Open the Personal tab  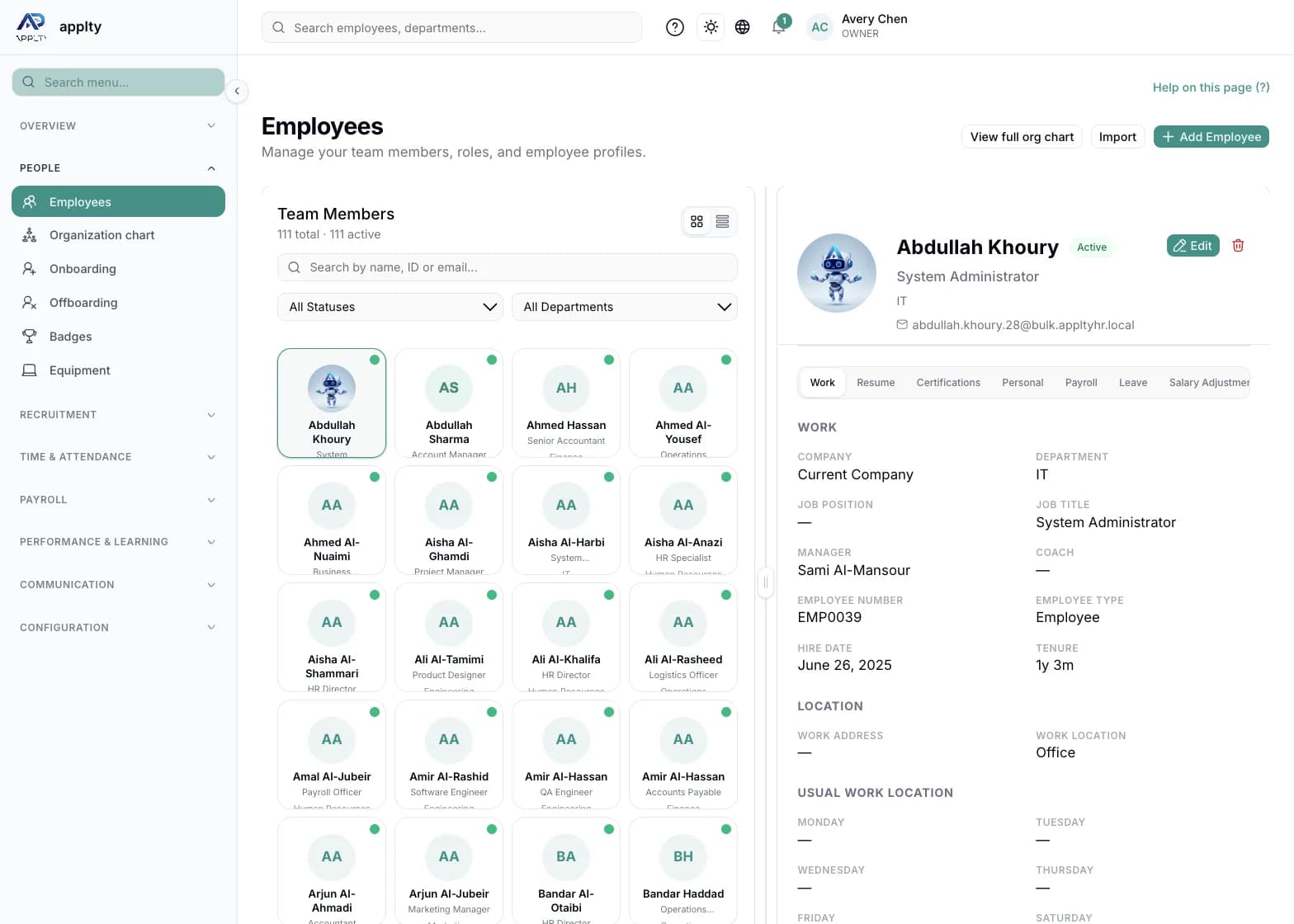[1022, 383]
